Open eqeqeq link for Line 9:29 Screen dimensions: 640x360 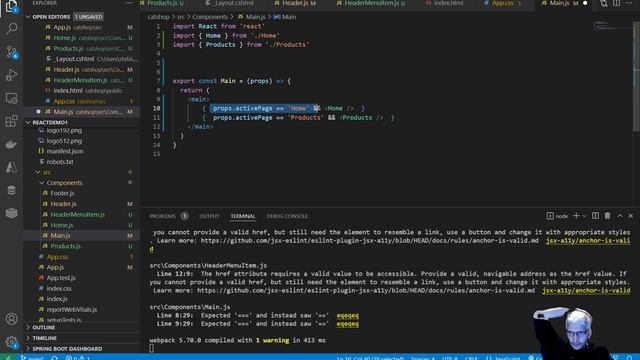click(347, 324)
